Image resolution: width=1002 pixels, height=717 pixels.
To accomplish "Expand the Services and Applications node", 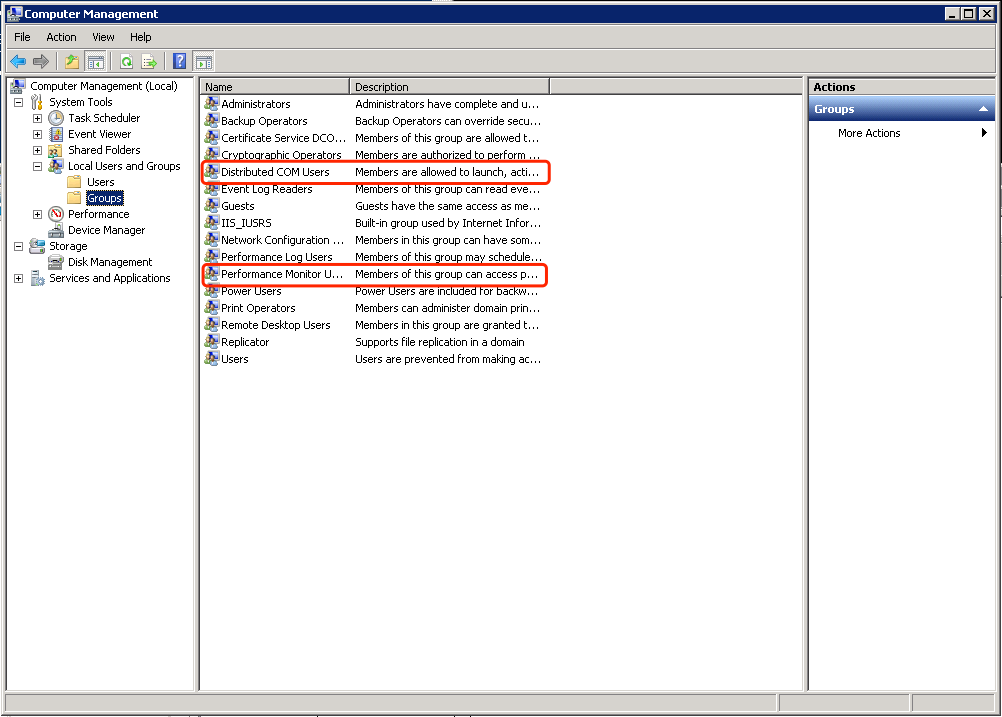I will (x=18, y=278).
